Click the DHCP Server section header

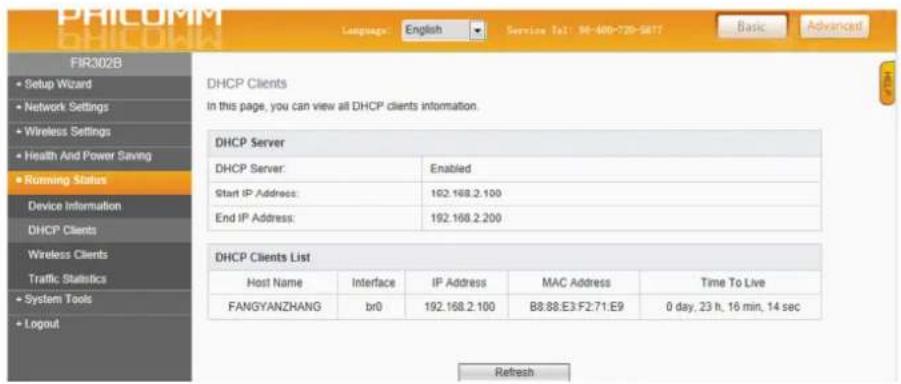(x=514, y=143)
